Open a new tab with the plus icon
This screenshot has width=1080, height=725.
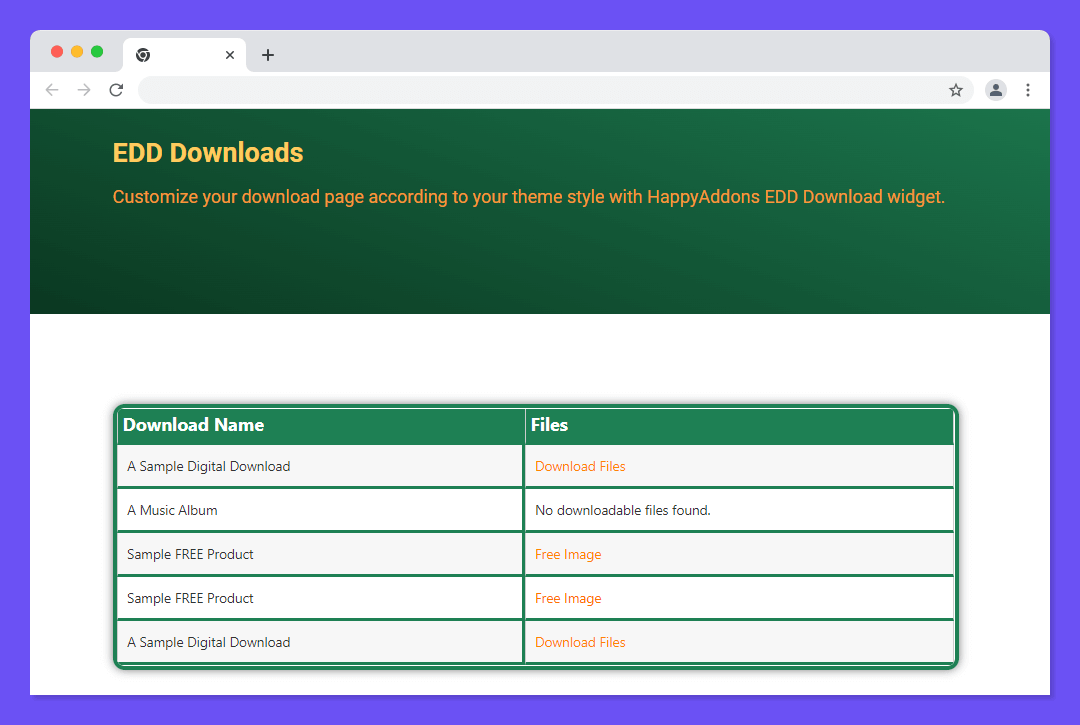point(268,55)
